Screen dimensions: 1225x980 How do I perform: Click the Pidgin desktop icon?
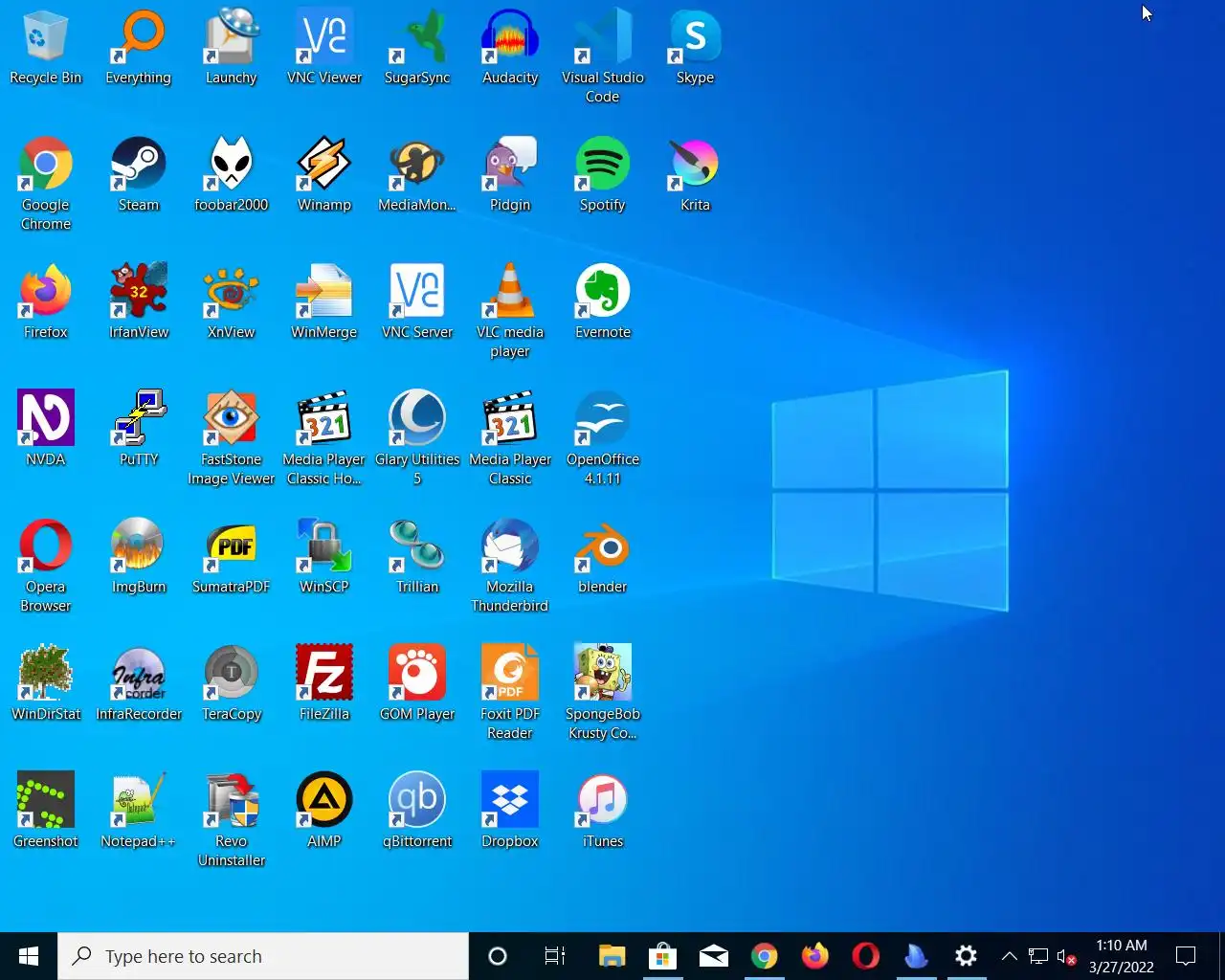(509, 175)
